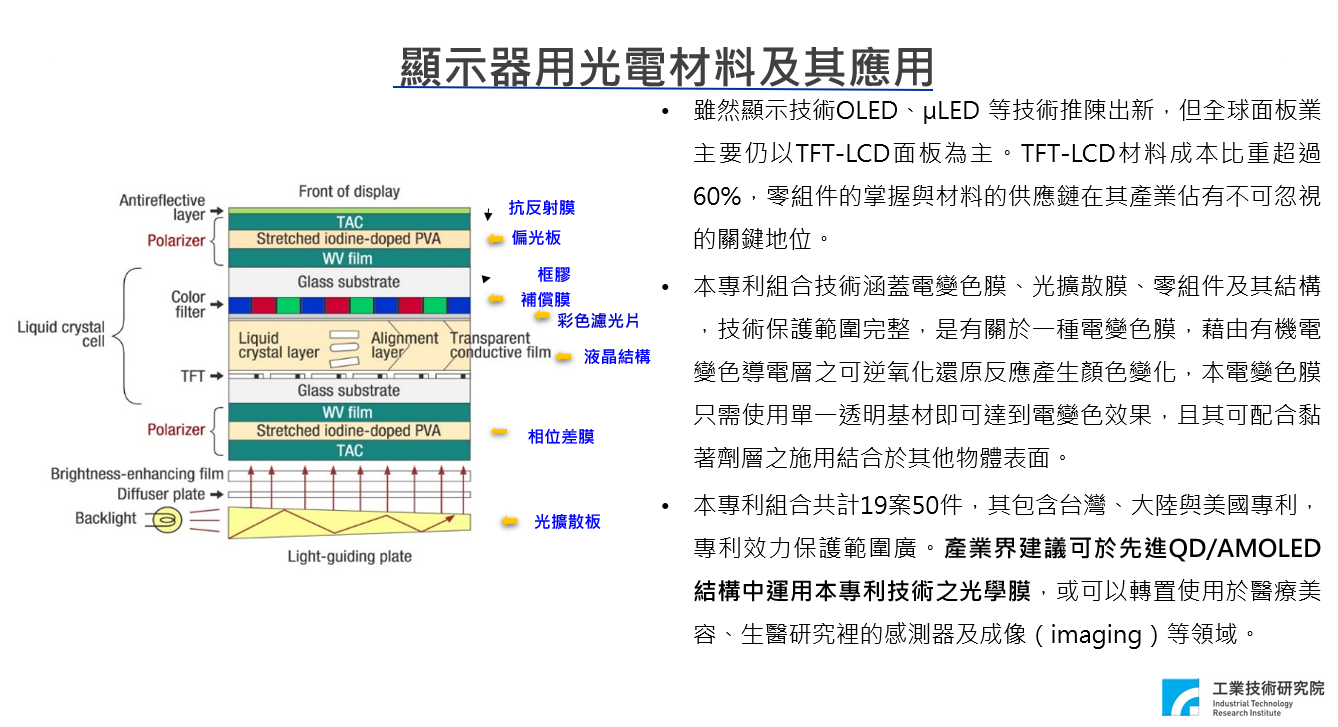Select the yellow arrow next to 補償膜
Screen dimensions: 1338x727
click(x=497, y=297)
